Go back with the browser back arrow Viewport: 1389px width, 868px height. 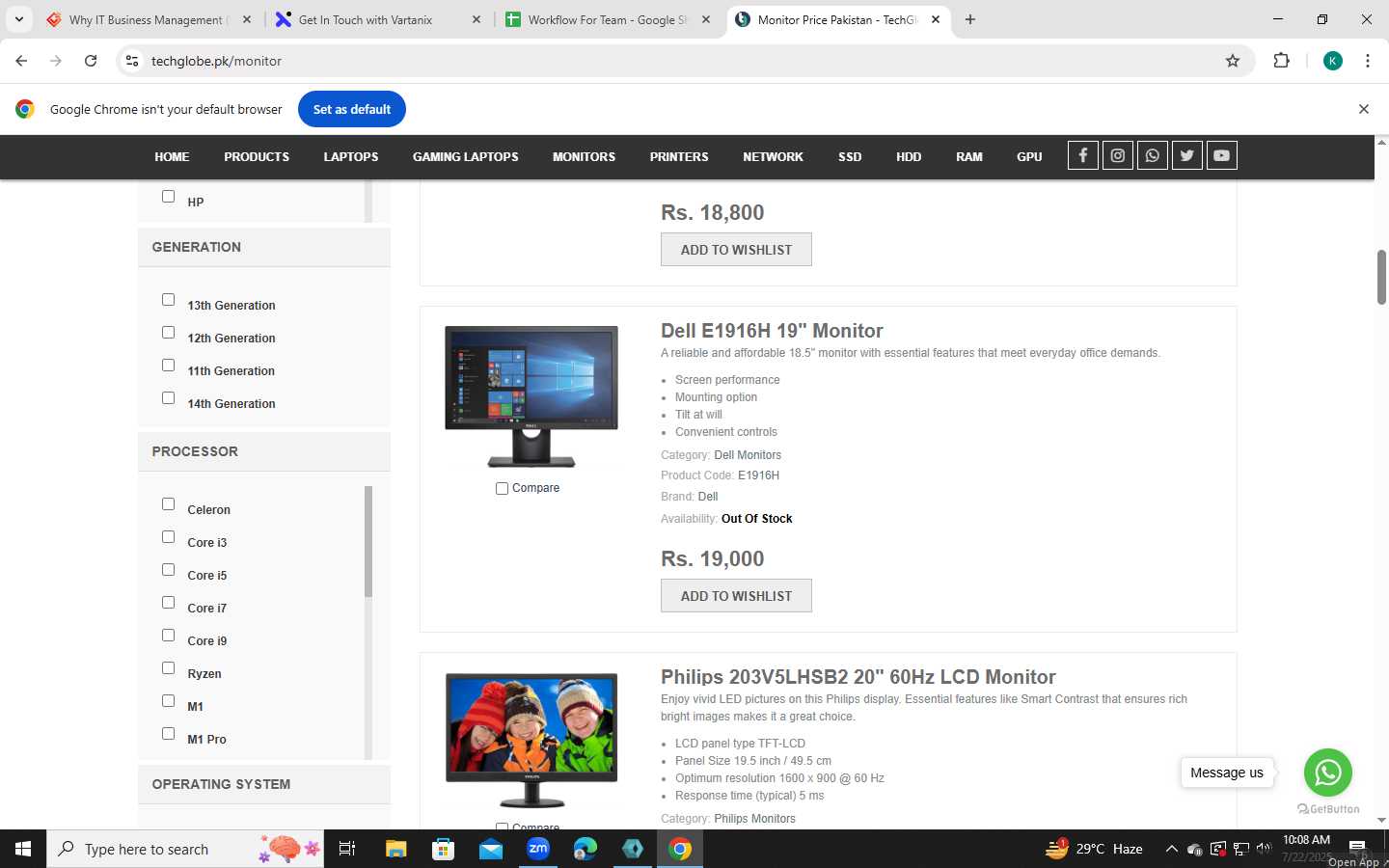(21, 61)
